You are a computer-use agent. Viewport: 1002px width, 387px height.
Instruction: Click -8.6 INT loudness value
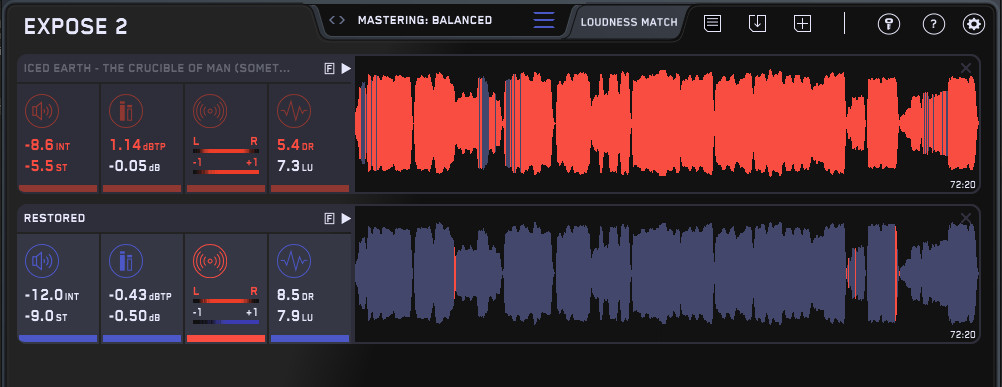coord(47,146)
